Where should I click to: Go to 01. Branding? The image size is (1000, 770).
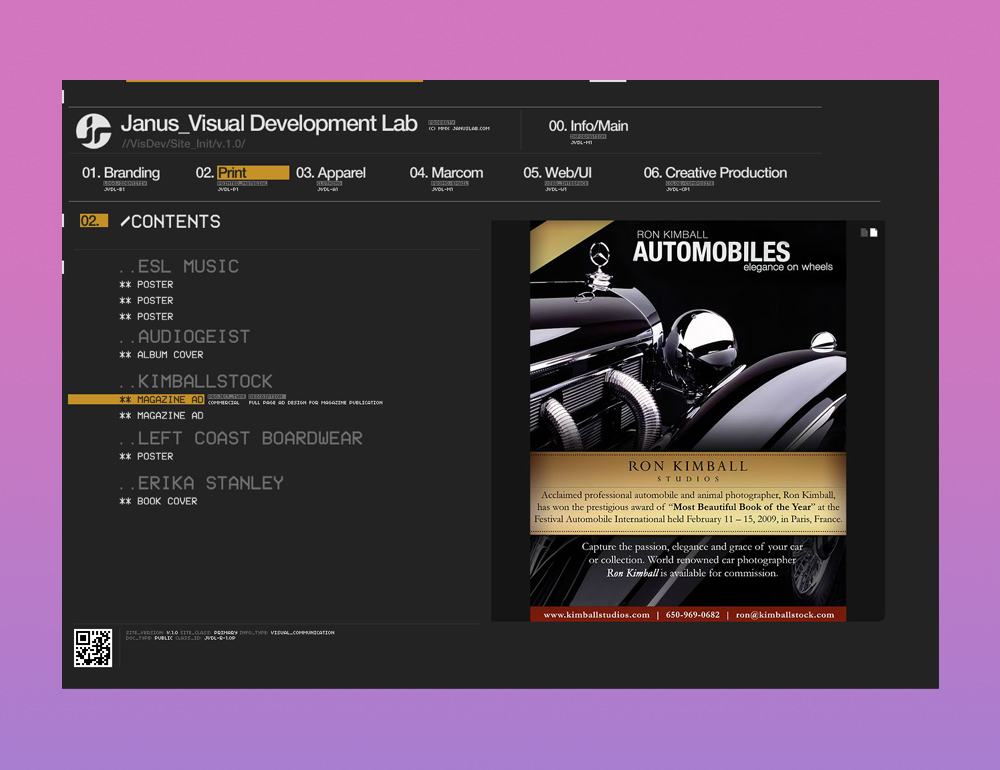pos(121,172)
